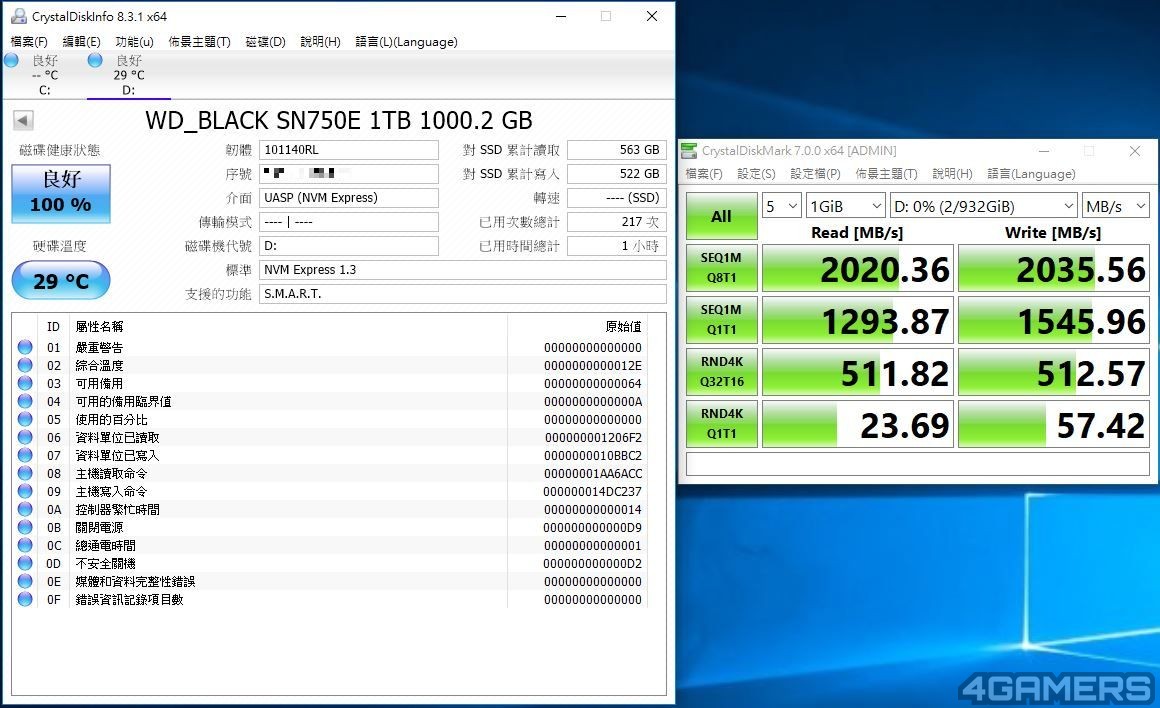Image resolution: width=1160 pixels, height=708 pixels.
Task: Open the MB/s unit dropdown
Action: (x=1115, y=206)
